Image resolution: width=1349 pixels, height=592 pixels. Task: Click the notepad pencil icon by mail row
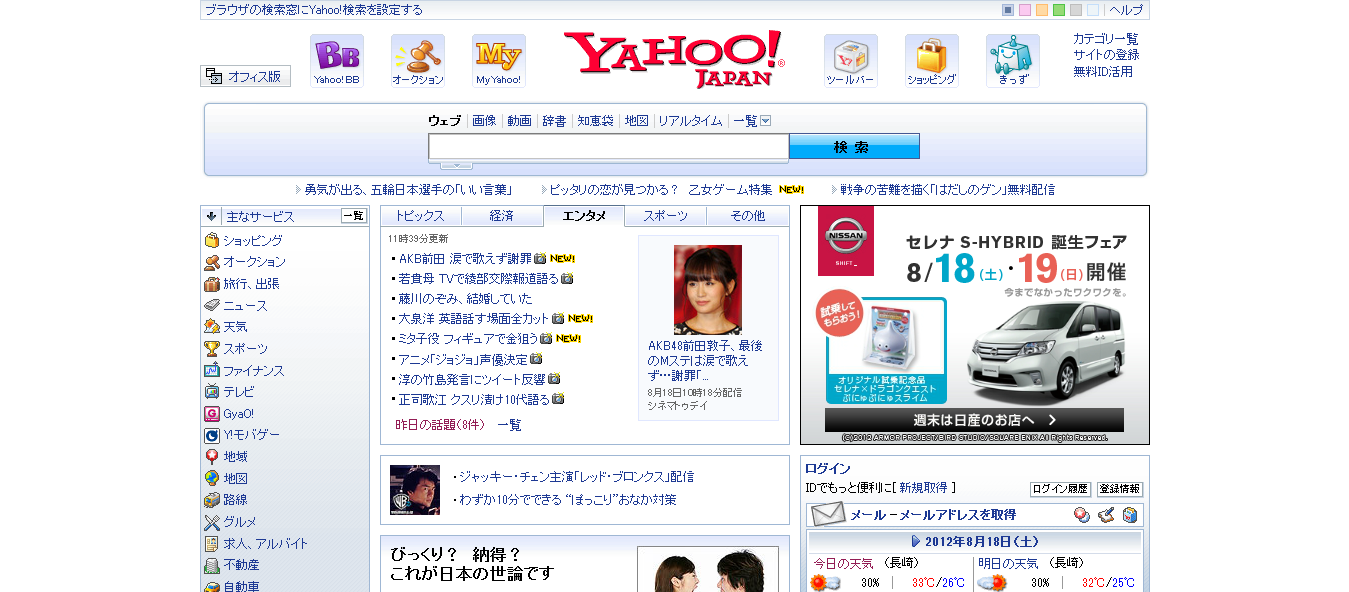[x=1106, y=515]
